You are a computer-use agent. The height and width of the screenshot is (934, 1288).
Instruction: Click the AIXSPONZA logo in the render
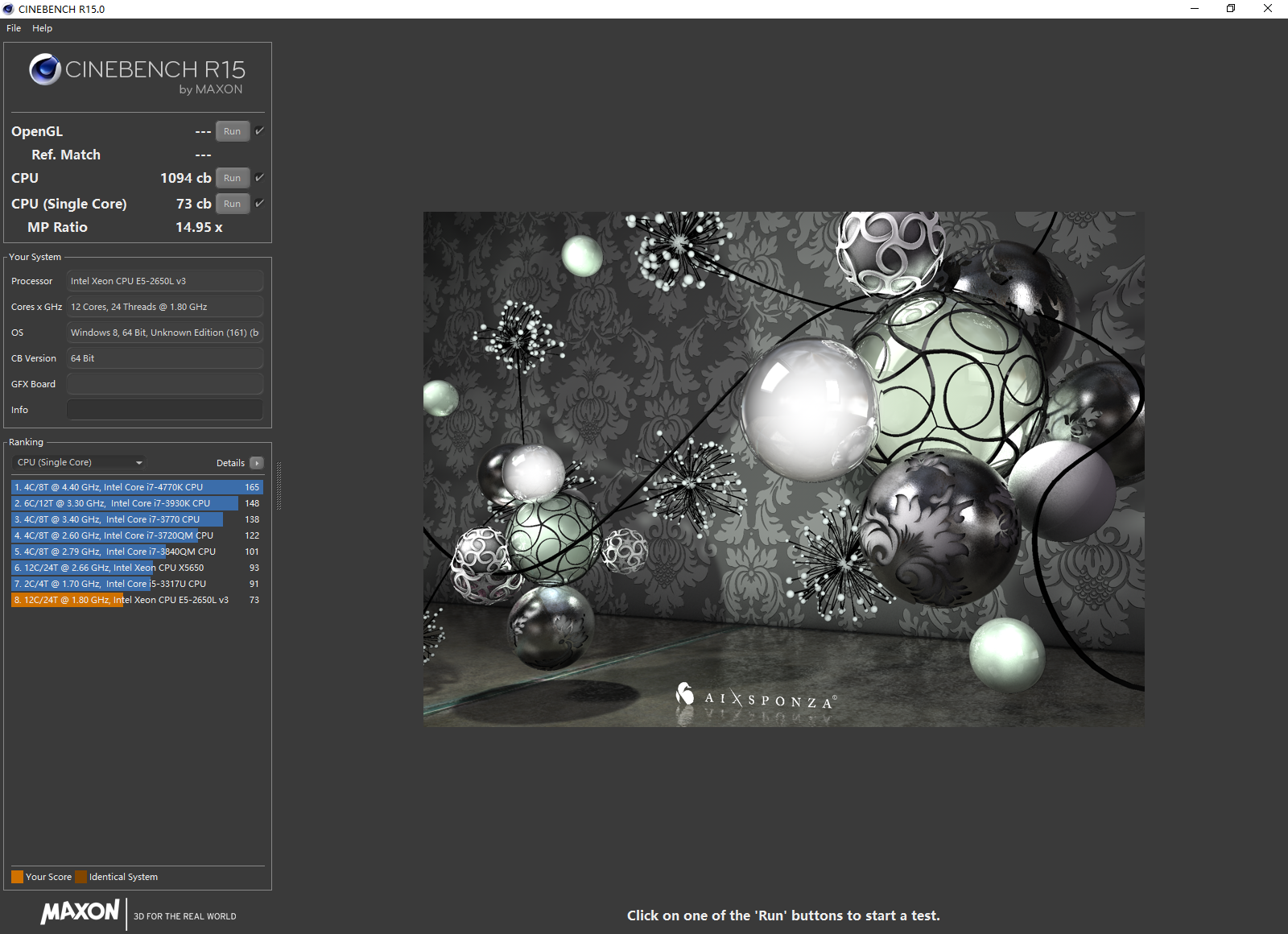pyautogui.click(x=755, y=696)
